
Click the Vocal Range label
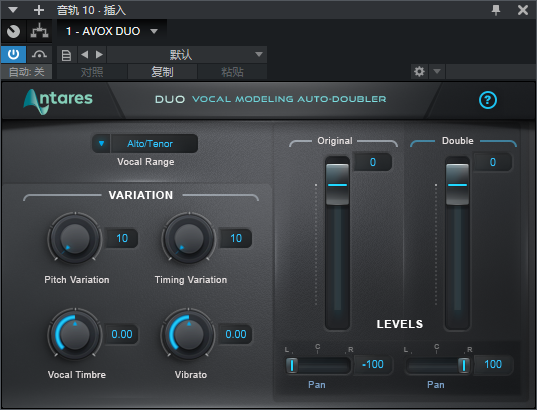pos(146,162)
